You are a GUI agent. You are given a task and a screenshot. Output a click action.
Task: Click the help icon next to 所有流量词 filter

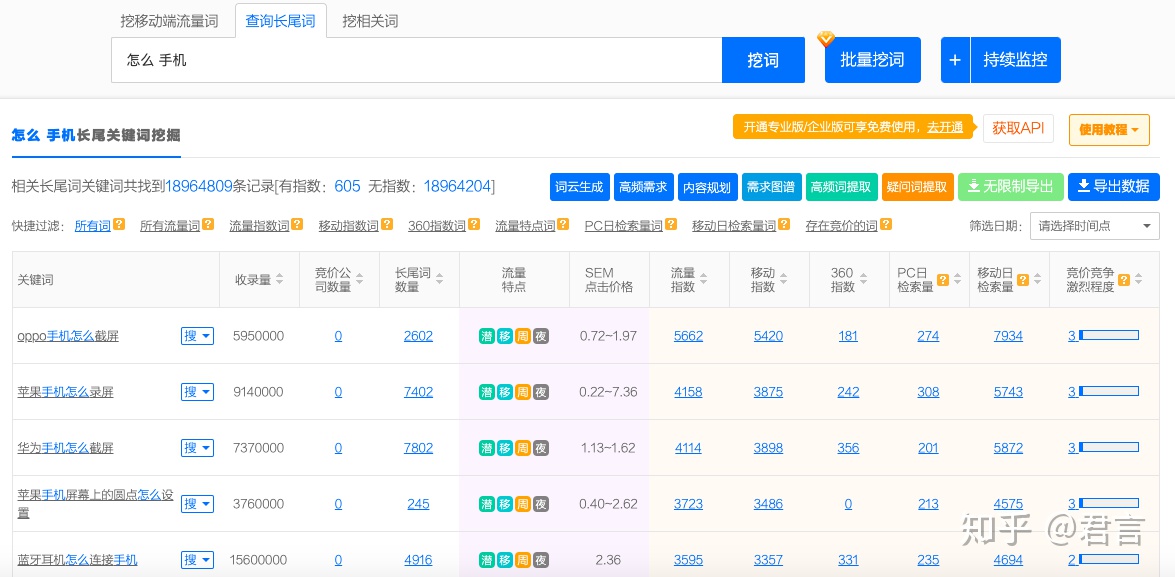tap(208, 225)
